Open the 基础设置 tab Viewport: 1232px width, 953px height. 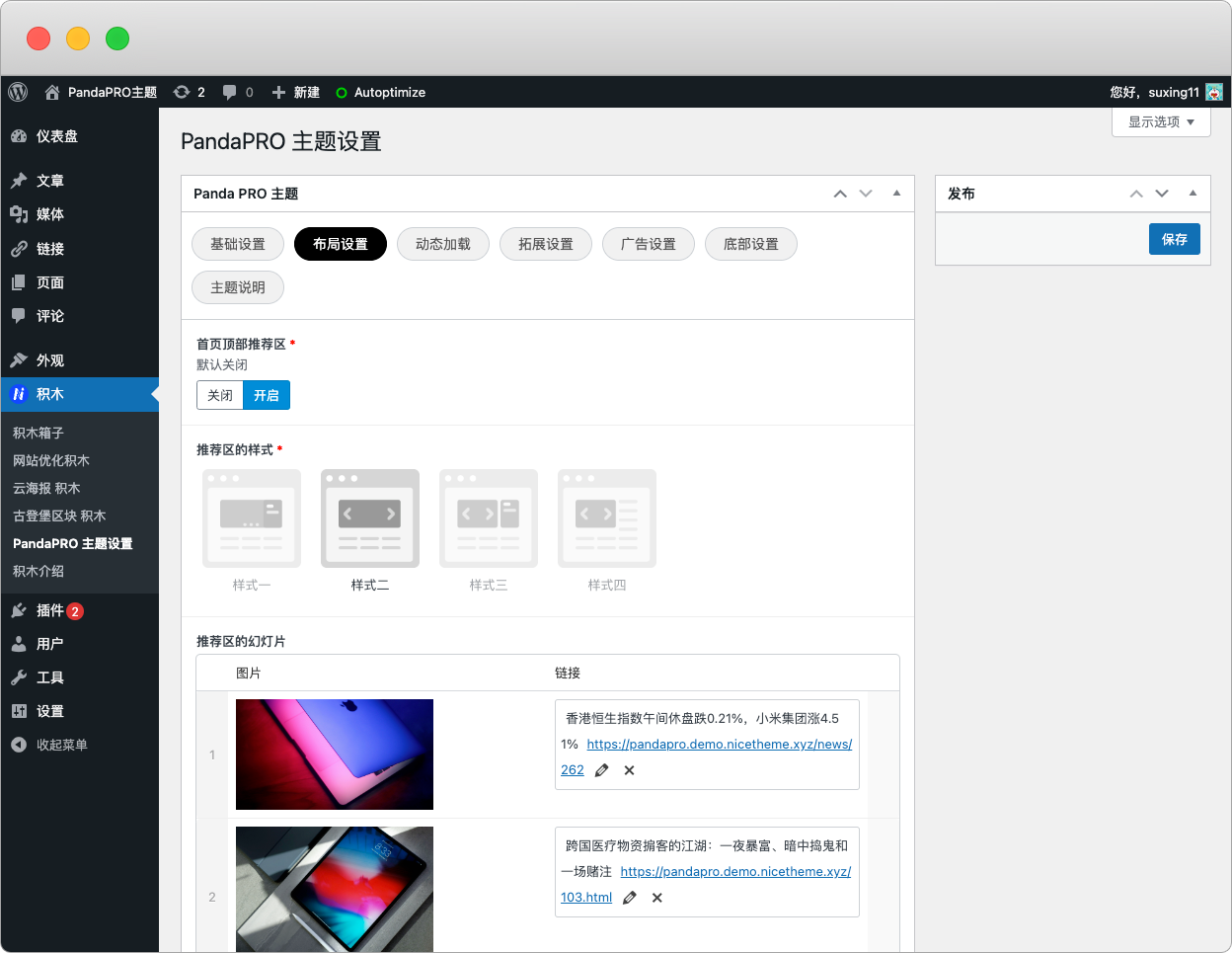(238, 244)
